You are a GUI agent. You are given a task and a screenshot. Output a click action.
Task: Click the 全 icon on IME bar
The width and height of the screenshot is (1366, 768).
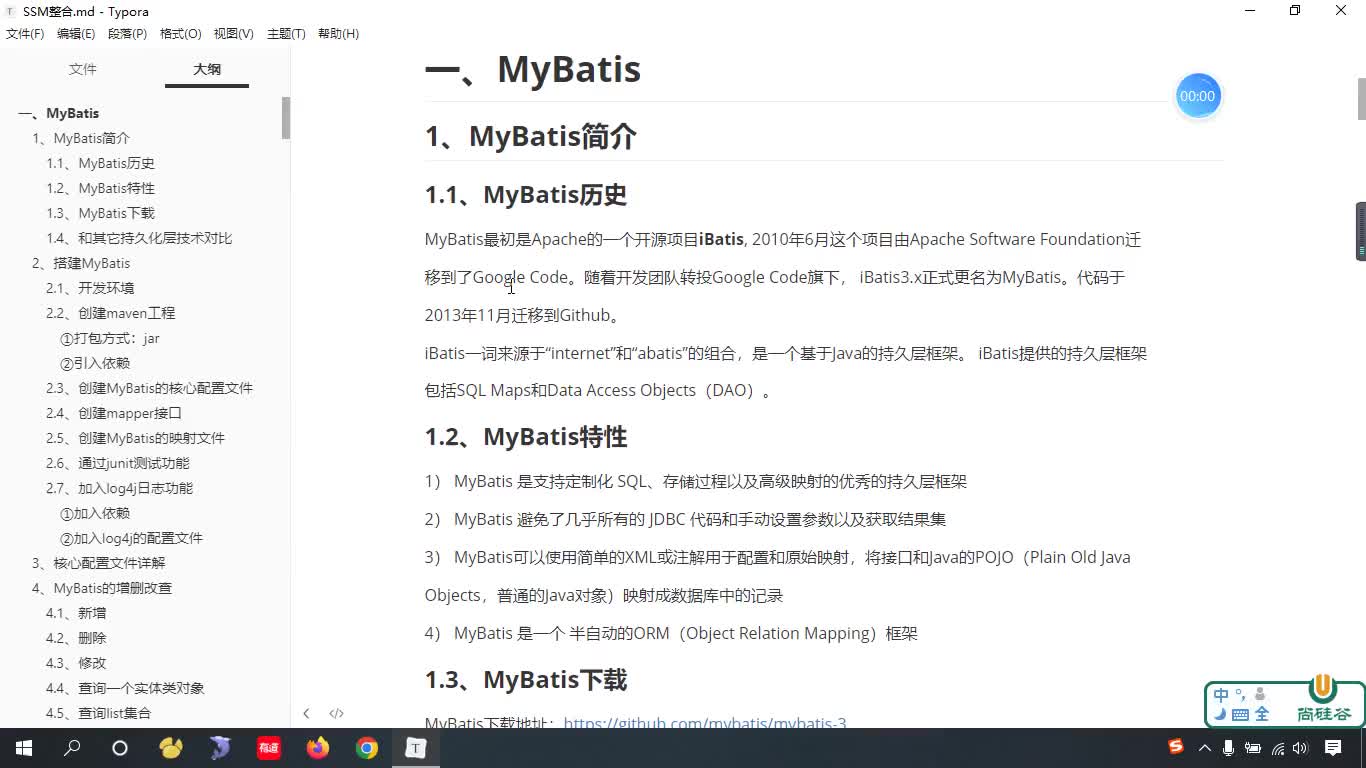[1261, 714]
